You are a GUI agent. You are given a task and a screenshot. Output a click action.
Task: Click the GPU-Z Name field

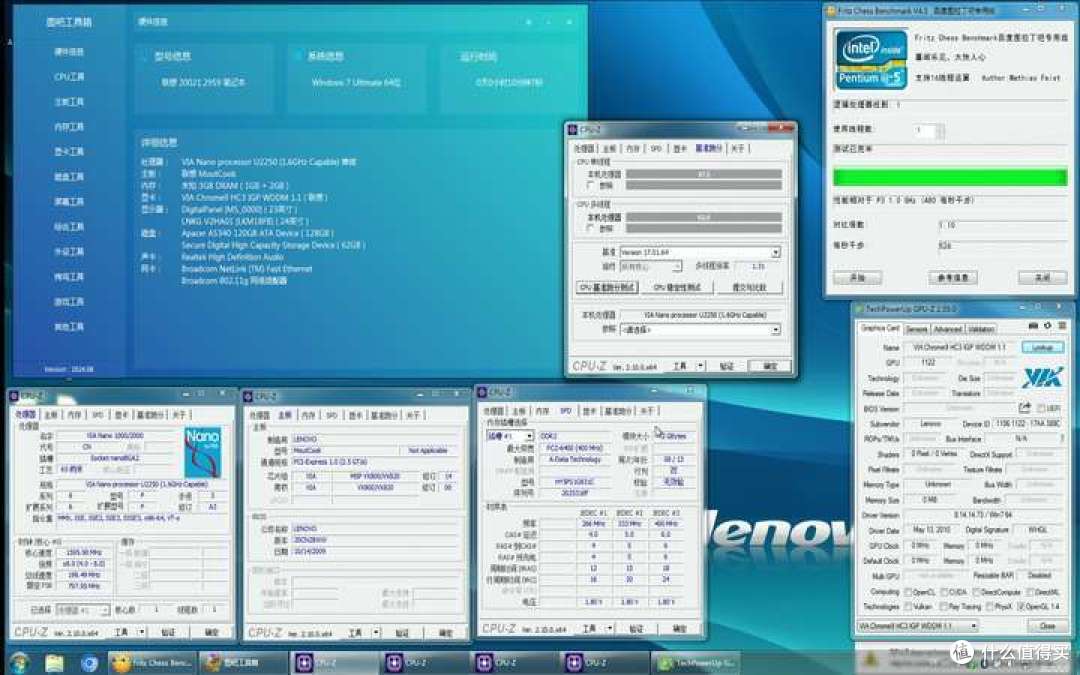click(x=960, y=347)
